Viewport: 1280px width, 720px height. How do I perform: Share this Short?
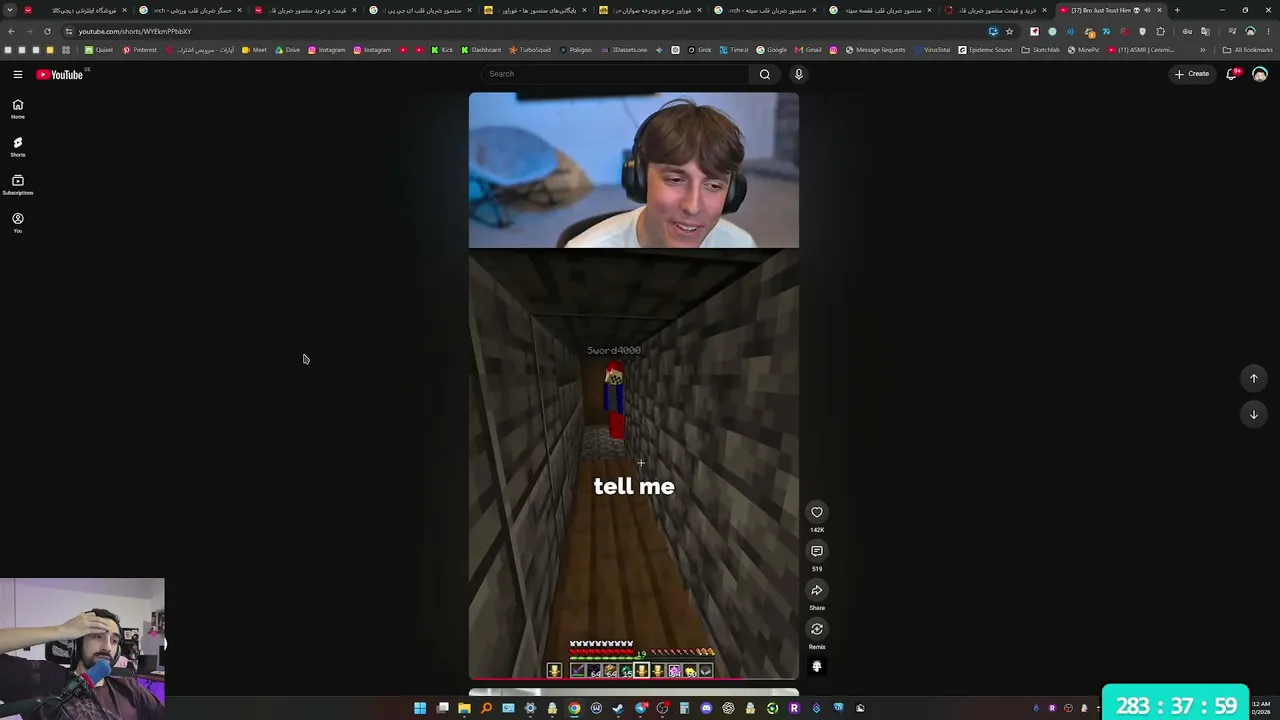817,590
